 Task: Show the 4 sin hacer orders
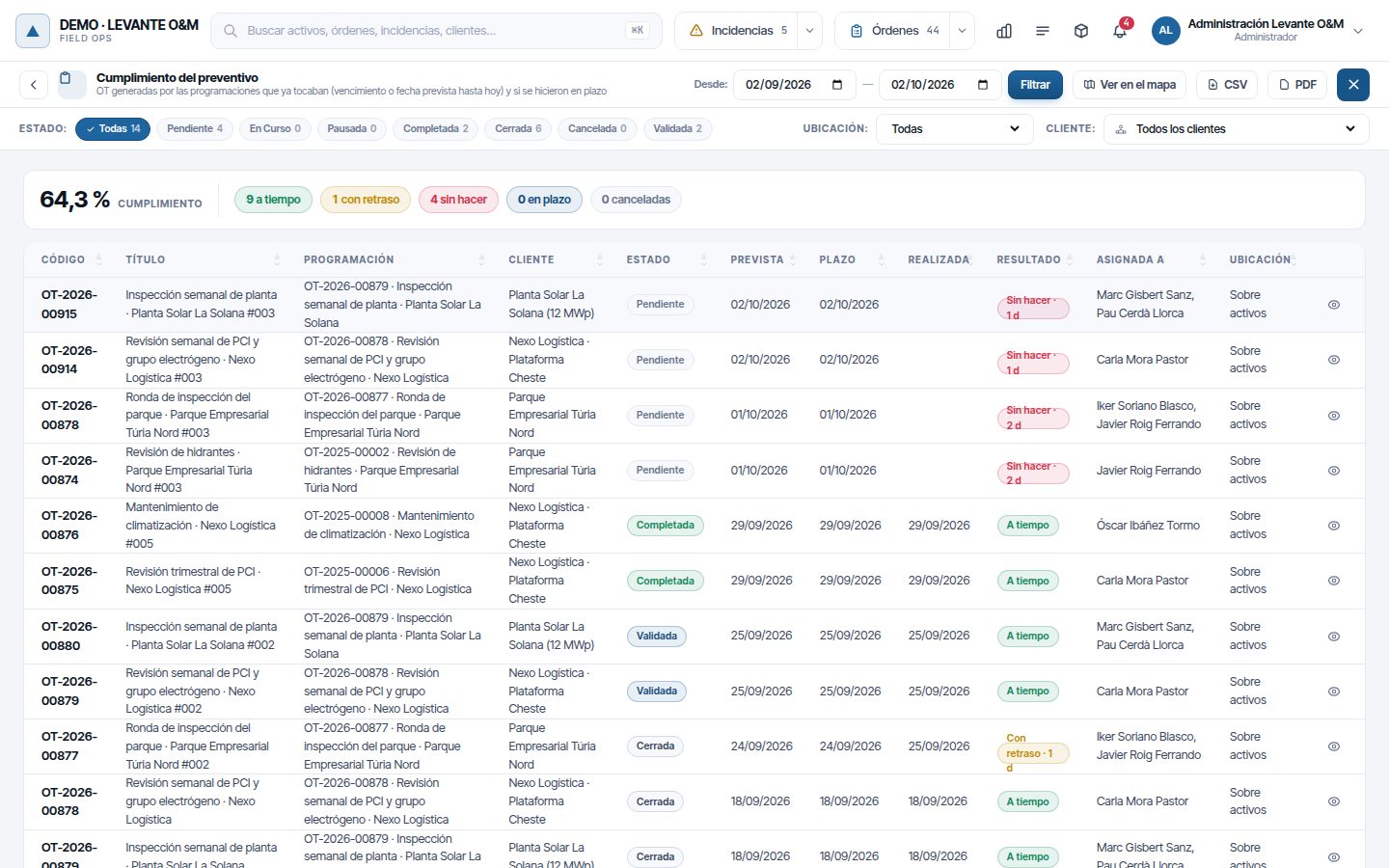pyautogui.click(x=458, y=200)
